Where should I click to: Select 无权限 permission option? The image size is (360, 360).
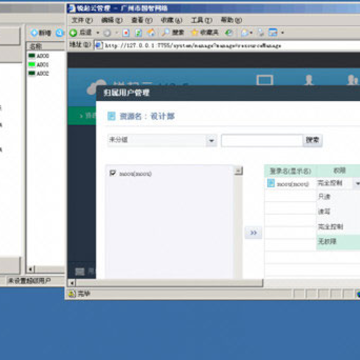[x=338, y=242]
